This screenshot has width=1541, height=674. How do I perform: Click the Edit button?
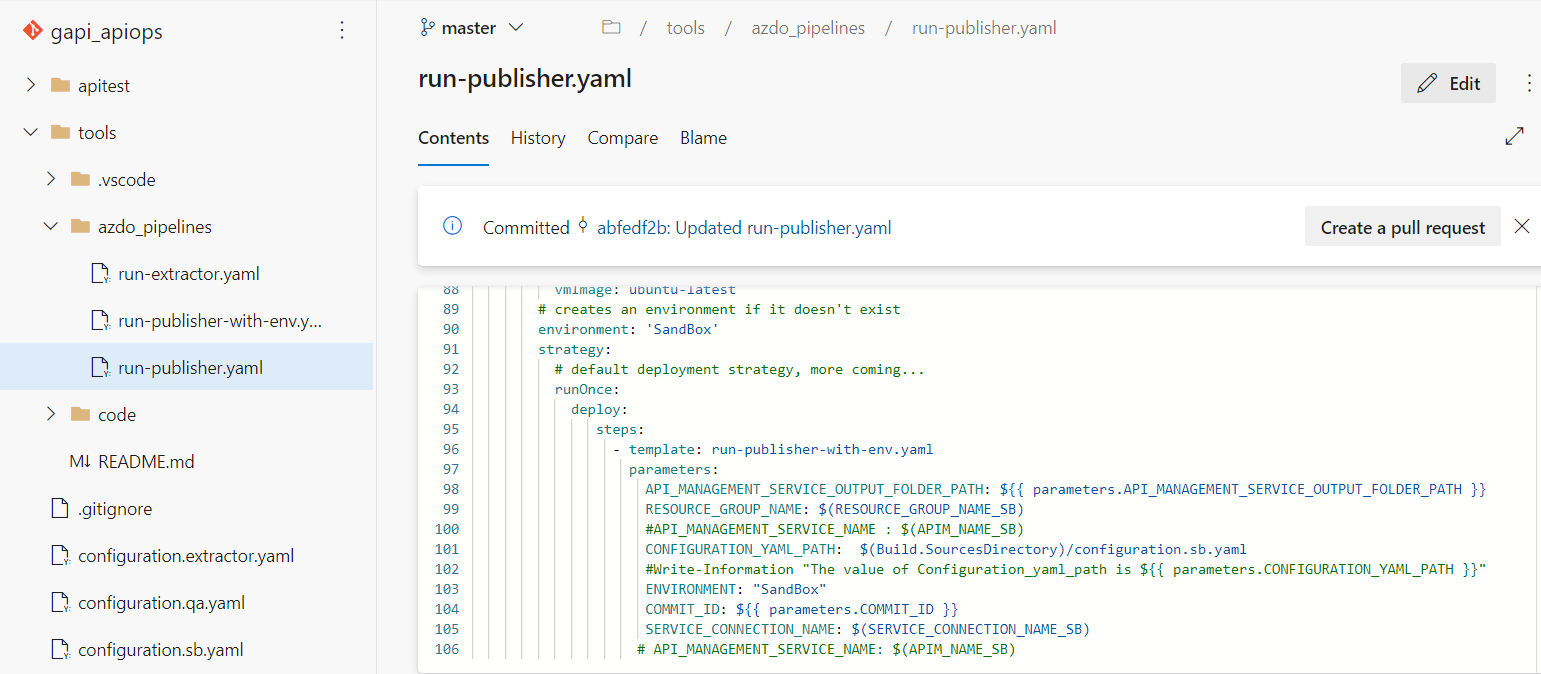coord(1448,83)
